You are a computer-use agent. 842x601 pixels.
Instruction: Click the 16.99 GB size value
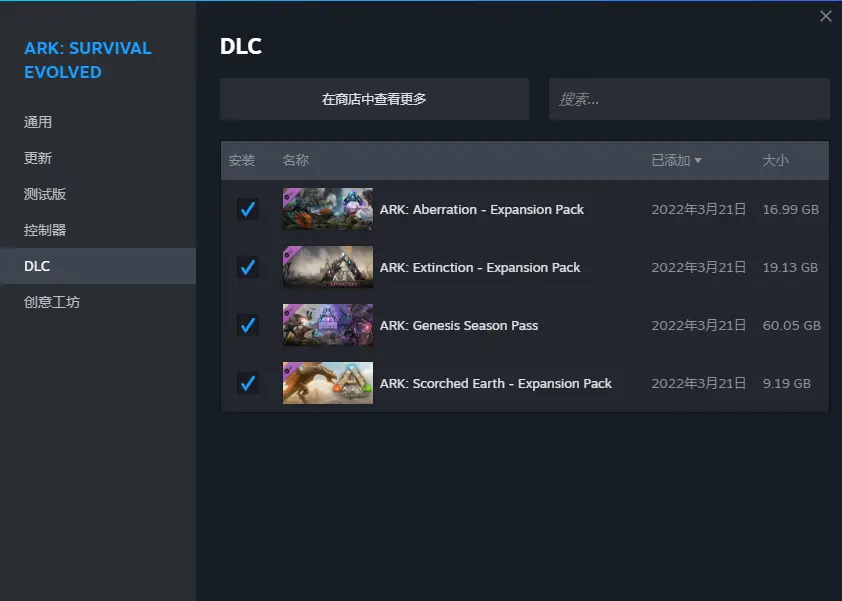pos(790,209)
